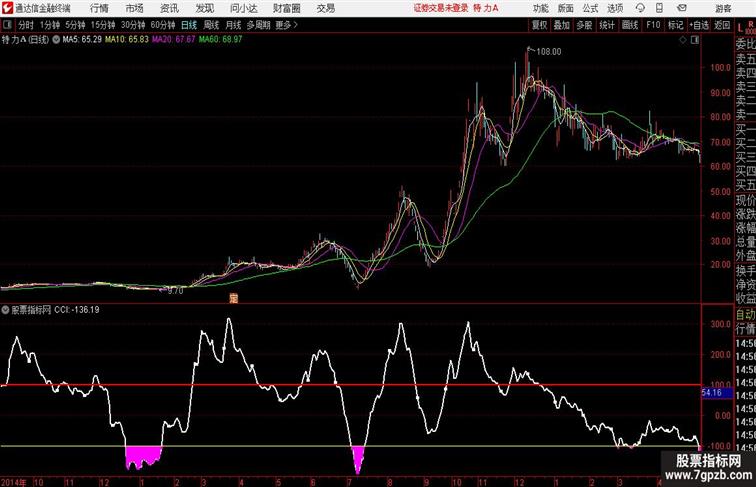Click the 游客 guest account label
The height and width of the screenshot is (487, 756).
point(723,8)
